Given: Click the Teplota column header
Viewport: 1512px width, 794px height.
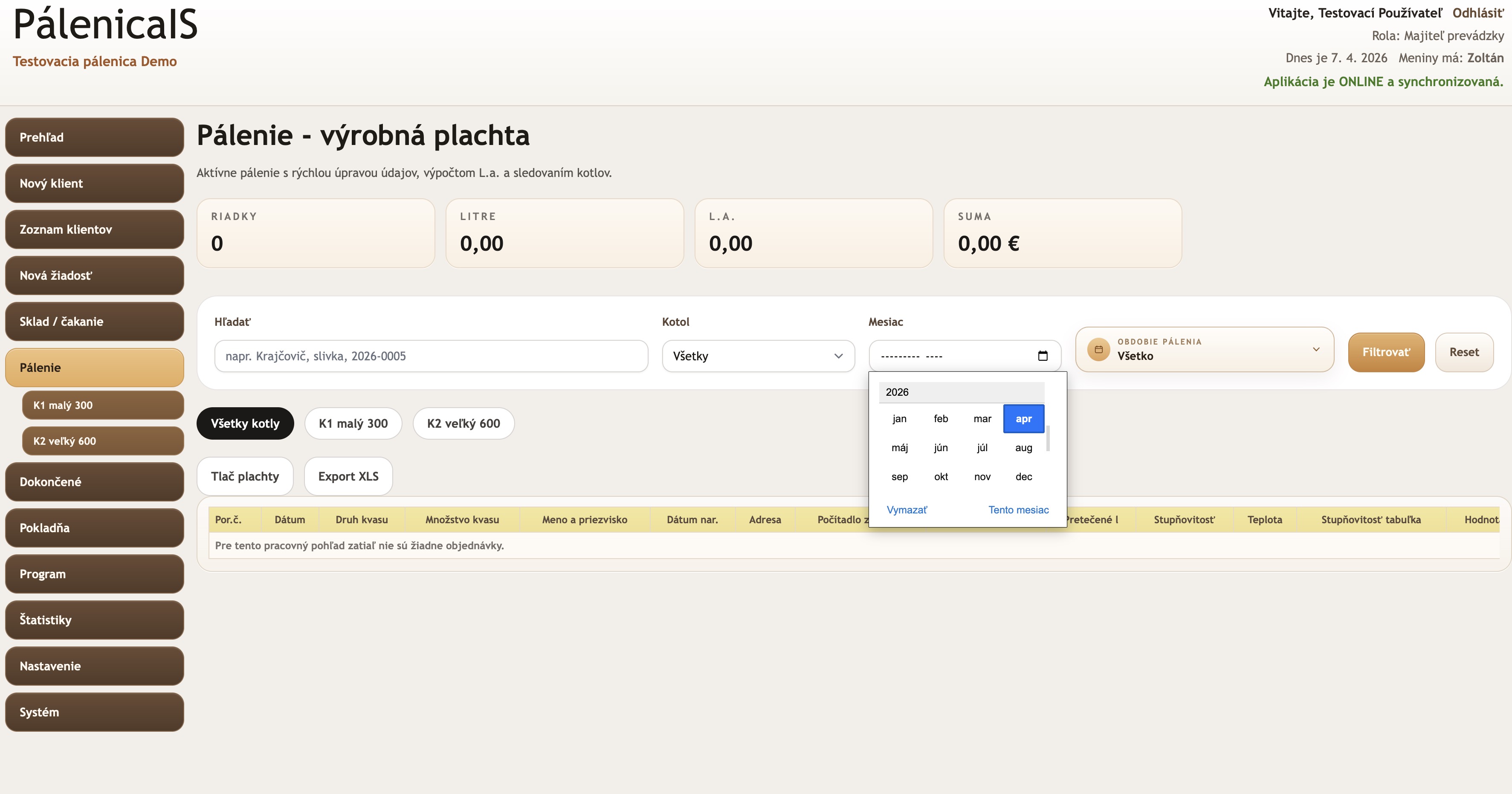Looking at the screenshot, I should (x=1265, y=519).
